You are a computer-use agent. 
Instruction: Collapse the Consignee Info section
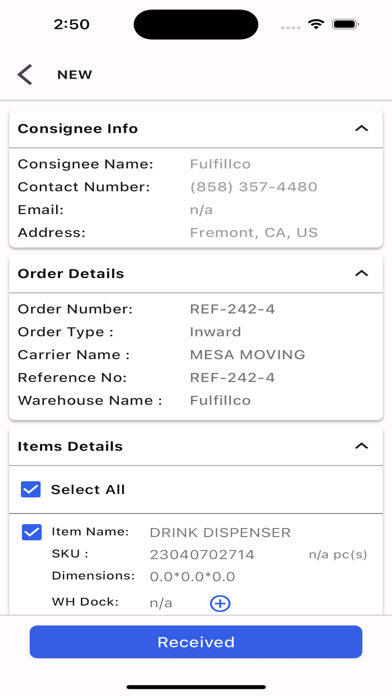click(x=362, y=129)
